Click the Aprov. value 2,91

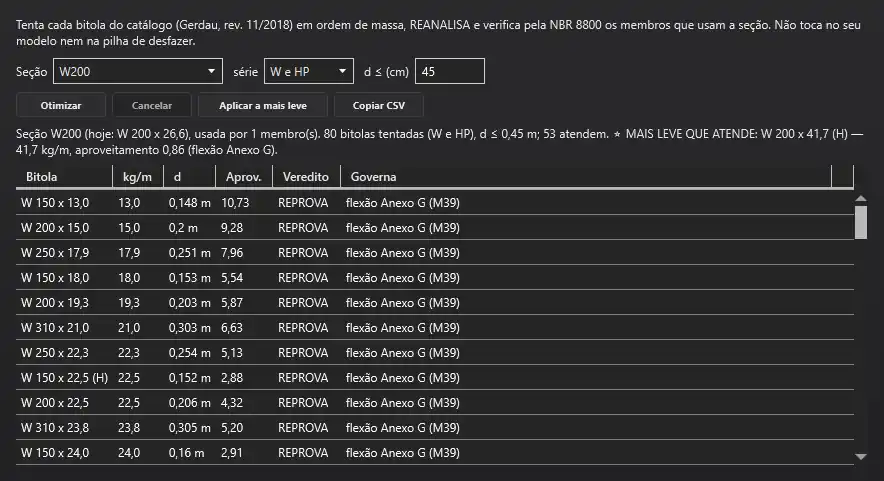232,453
